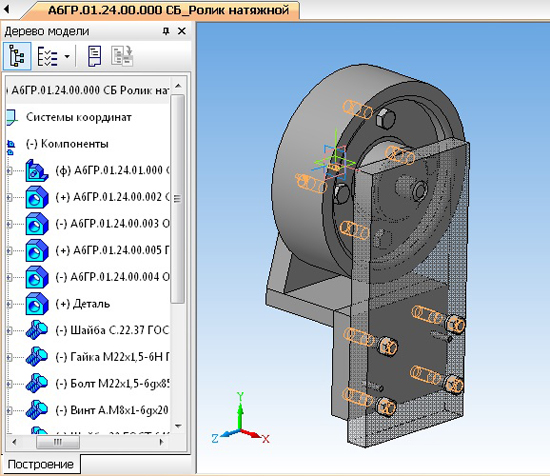Close the Дерево модели panel
Viewport: 550px width, 476px height.
point(182,31)
